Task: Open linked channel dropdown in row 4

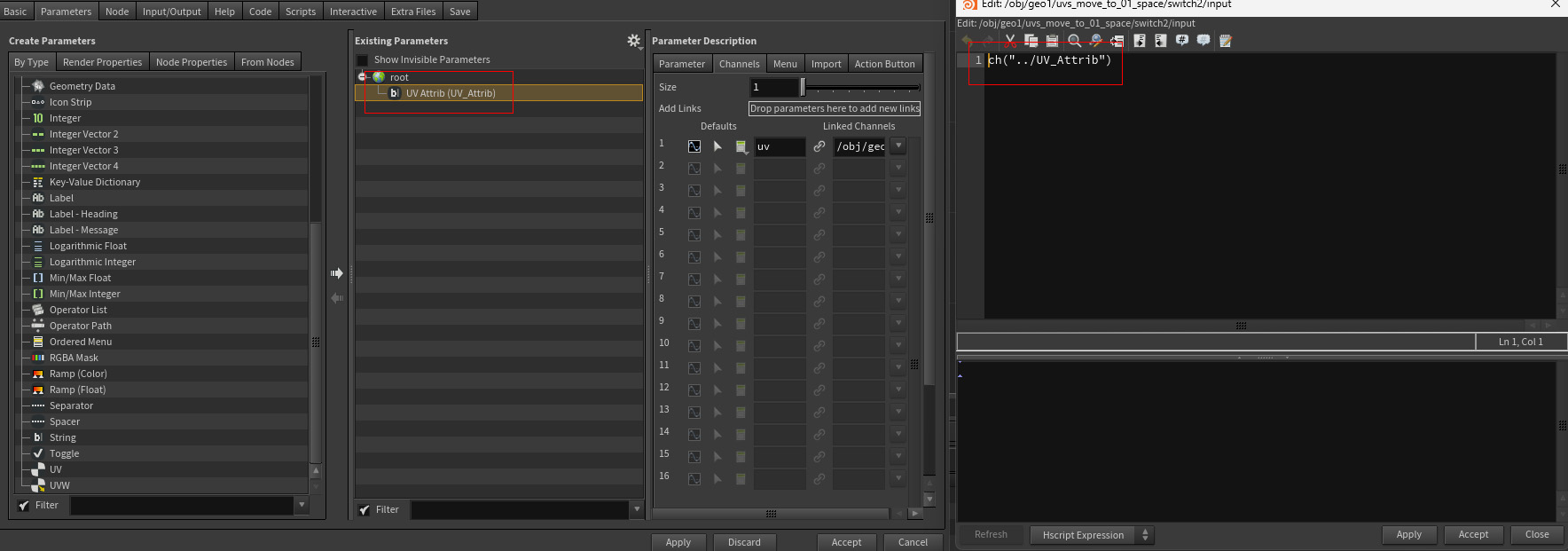Action: coord(898,212)
